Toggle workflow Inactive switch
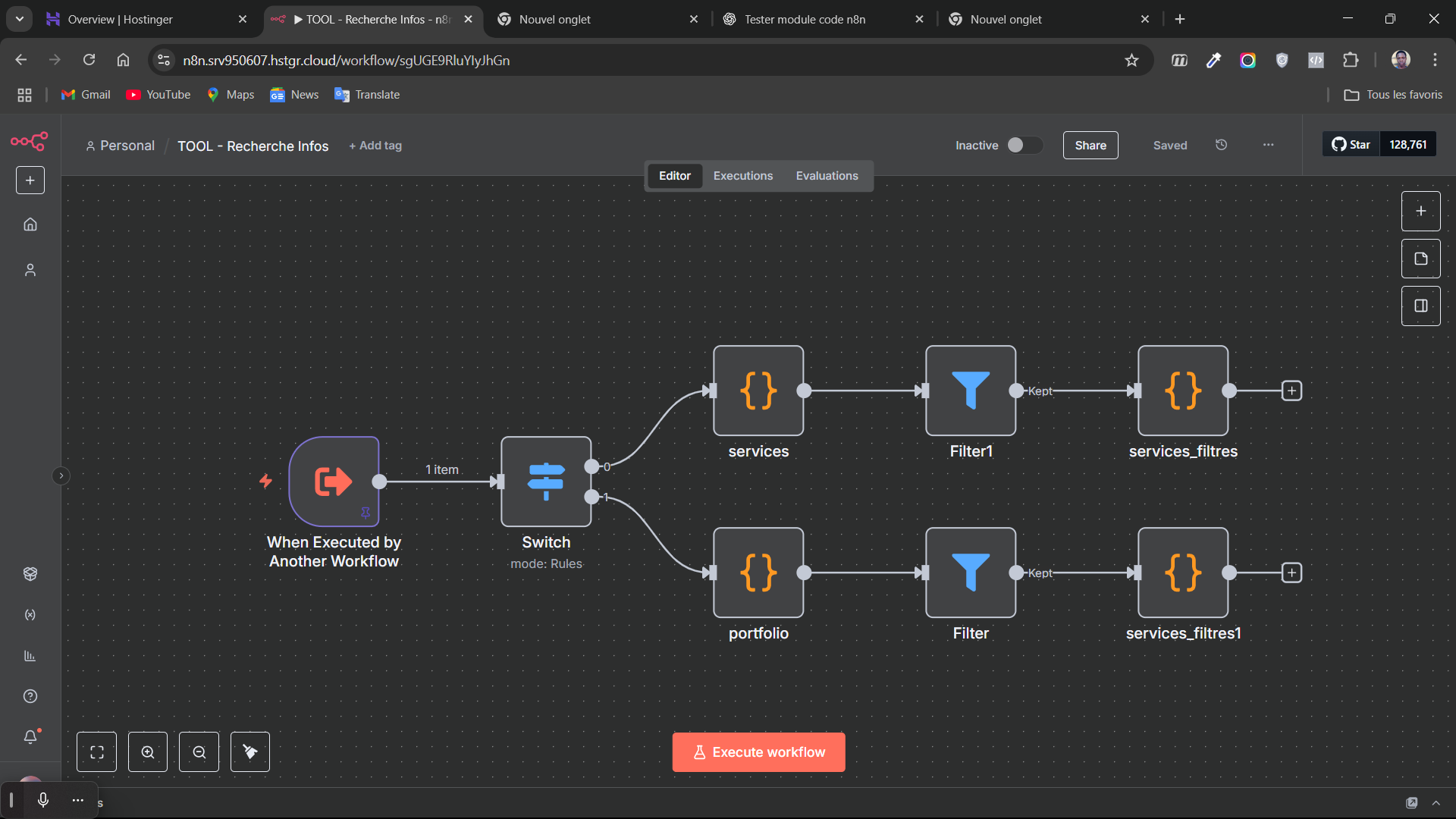 click(x=1024, y=145)
